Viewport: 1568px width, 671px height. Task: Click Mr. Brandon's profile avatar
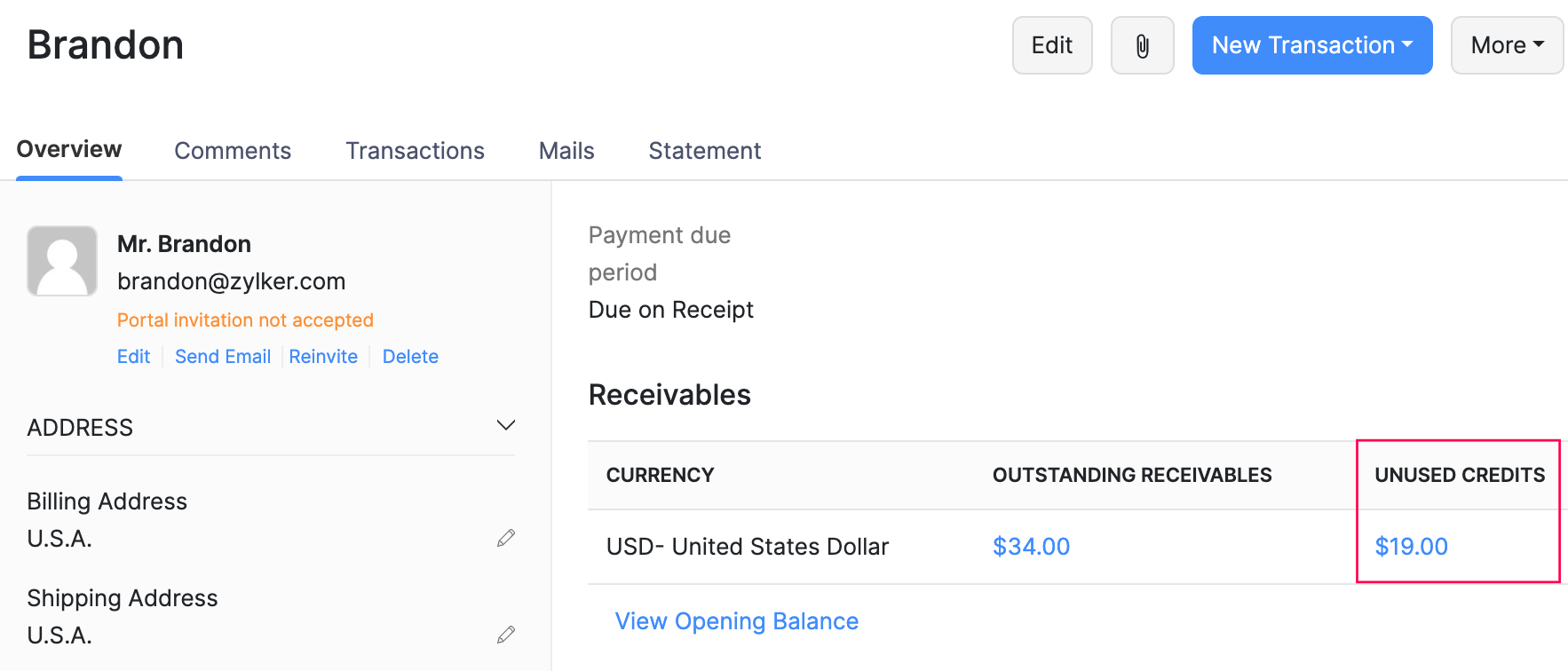click(62, 261)
